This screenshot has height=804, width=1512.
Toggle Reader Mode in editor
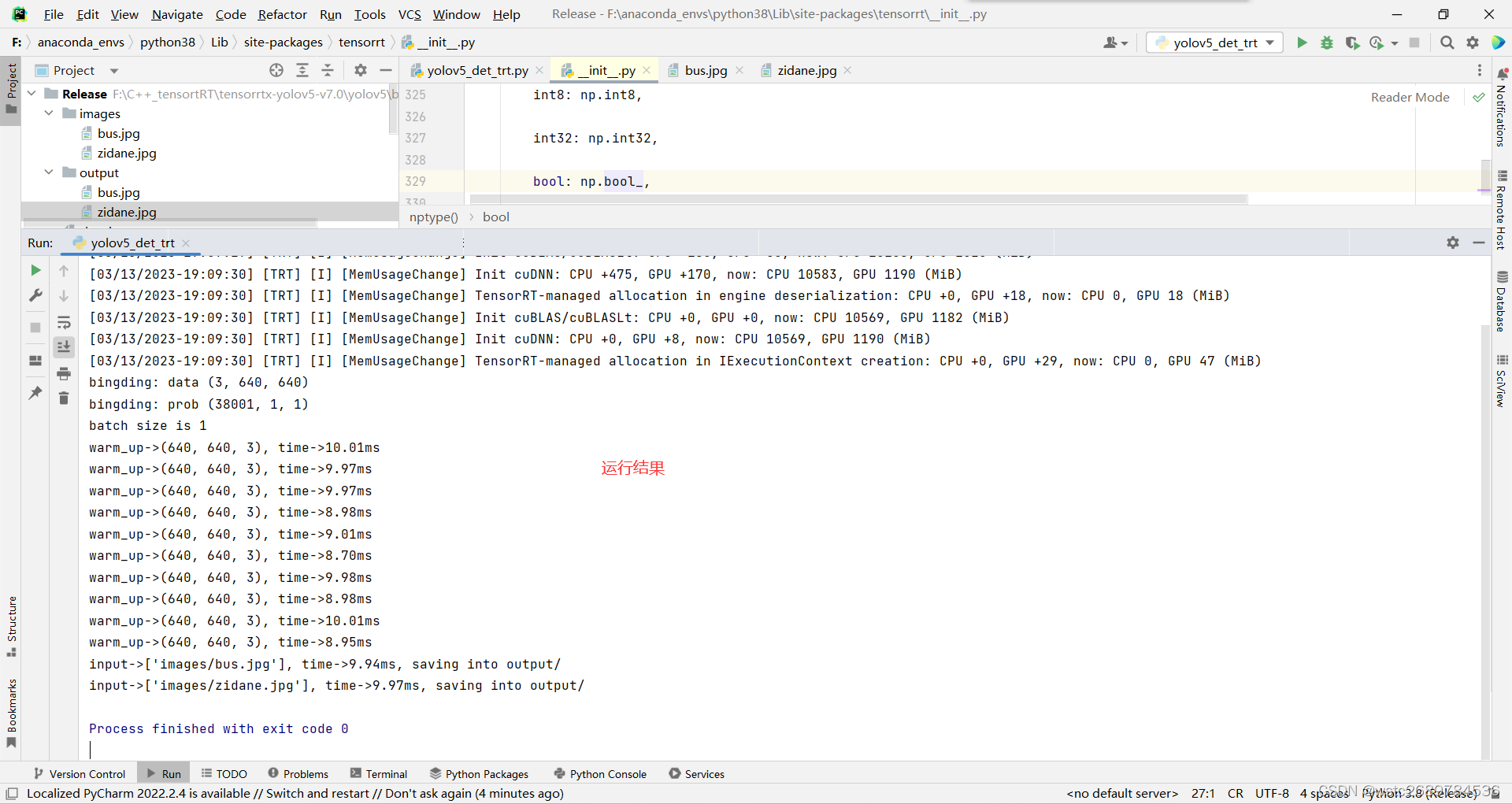[x=1410, y=97]
